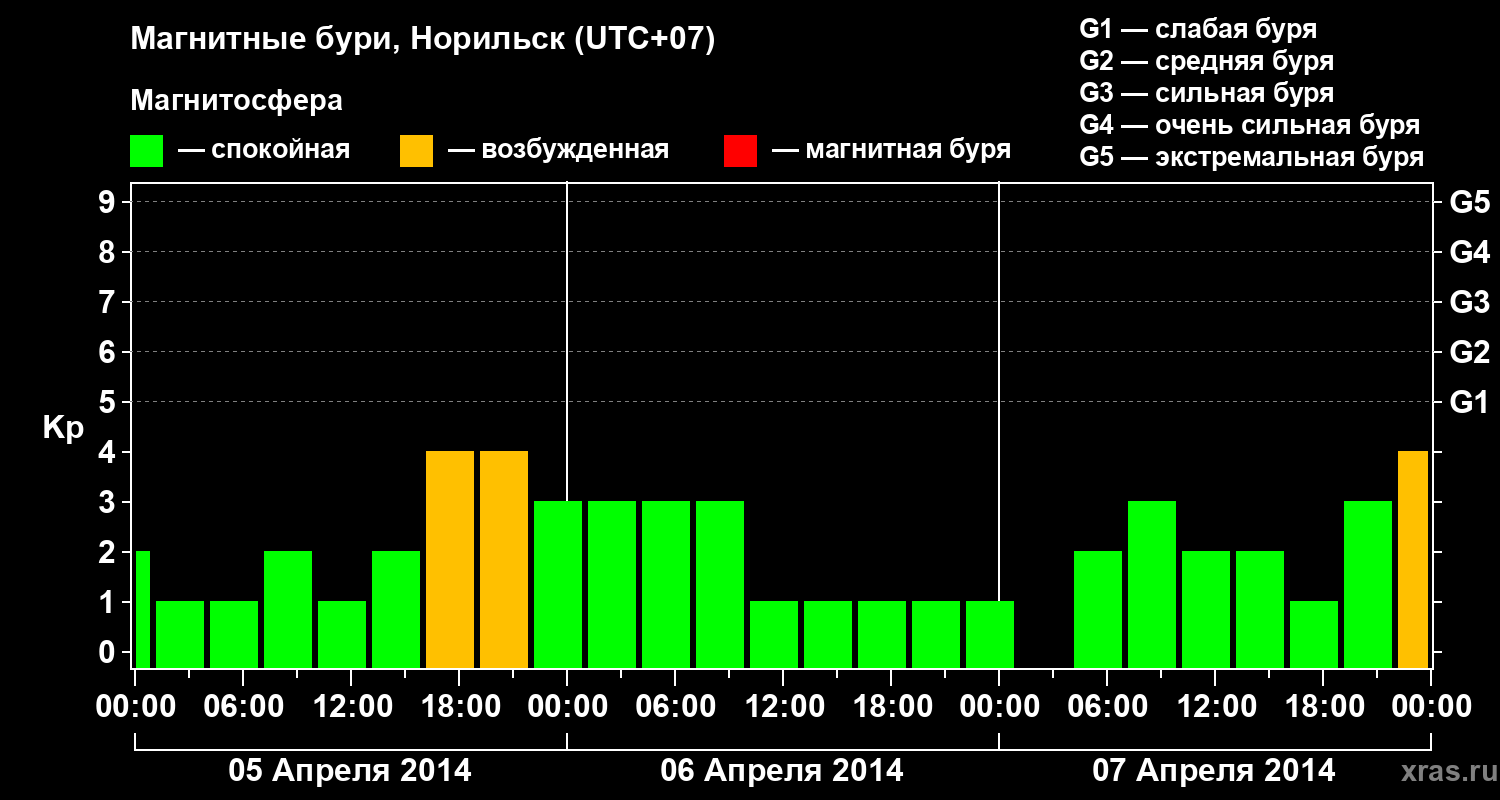Image resolution: width=1500 pixels, height=800 pixels.
Task: Click the '18:00' time label under 06 Апреля
Action: pyautogui.click(x=891, y=706)
